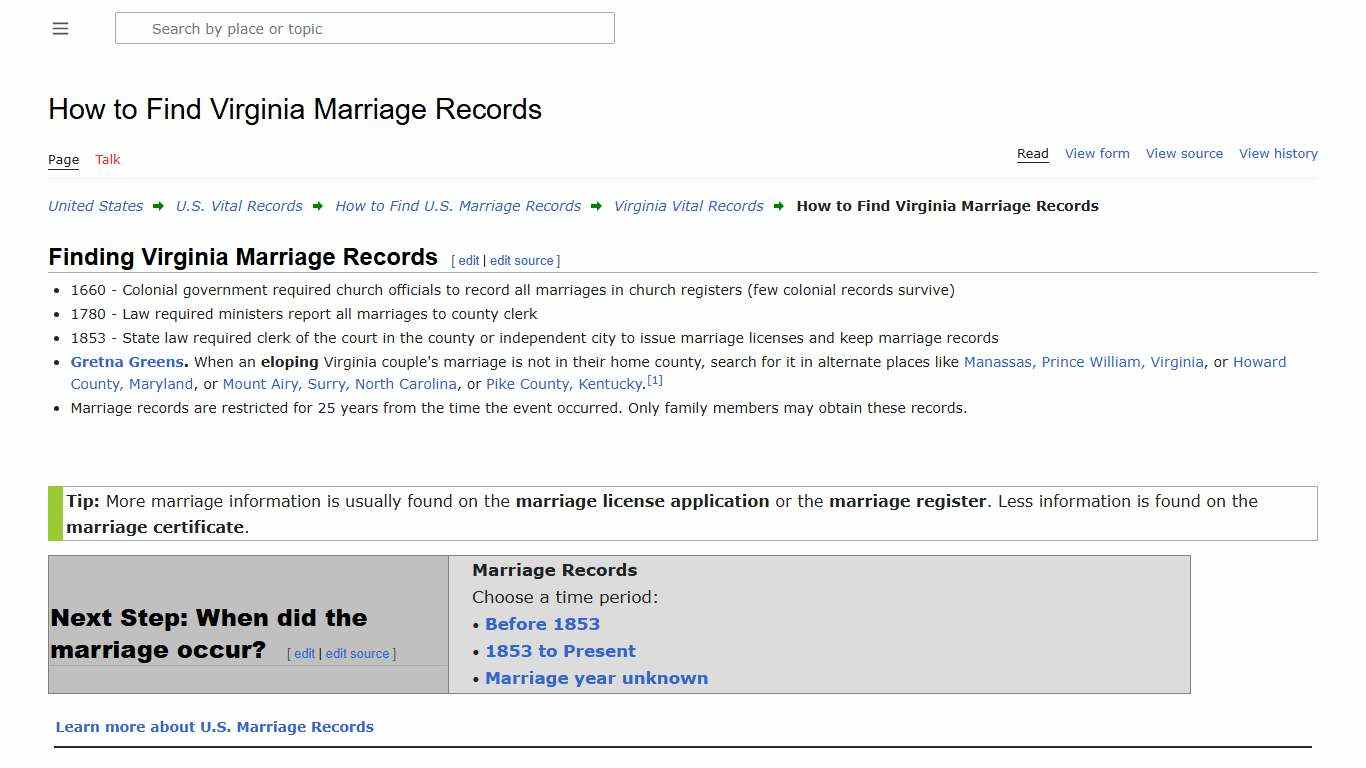The image size is (1366, 768).
Task: Open the Virginia Vital Records breadcrumb link
Action: click(x=688, y=206)
